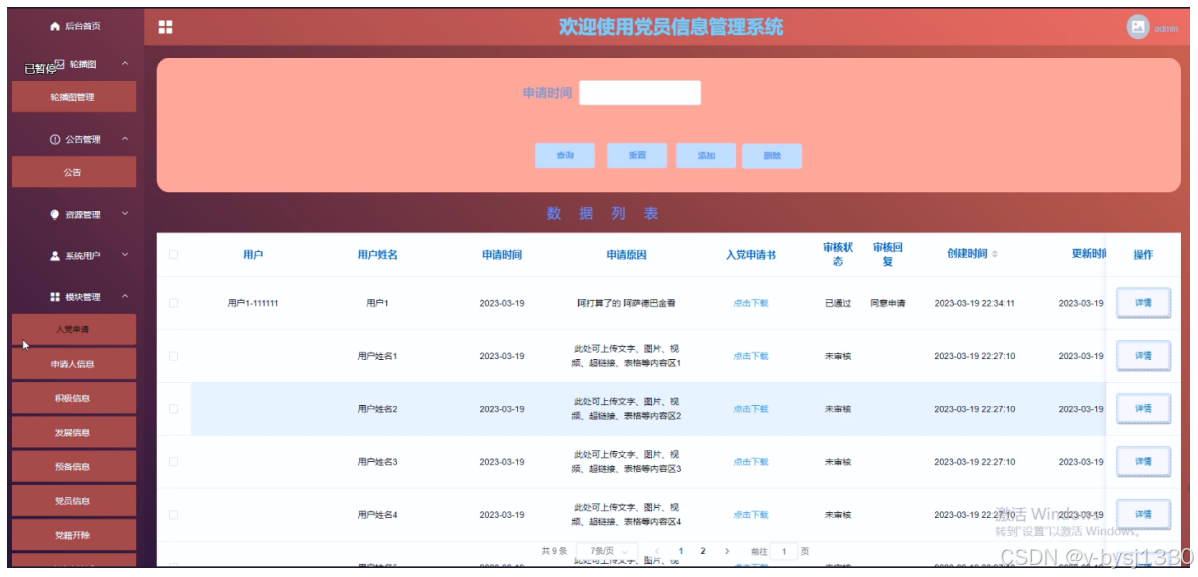Select 申请人信息 in the sidebar
This screenshot has height=577, width=1198.
[73, 364]
